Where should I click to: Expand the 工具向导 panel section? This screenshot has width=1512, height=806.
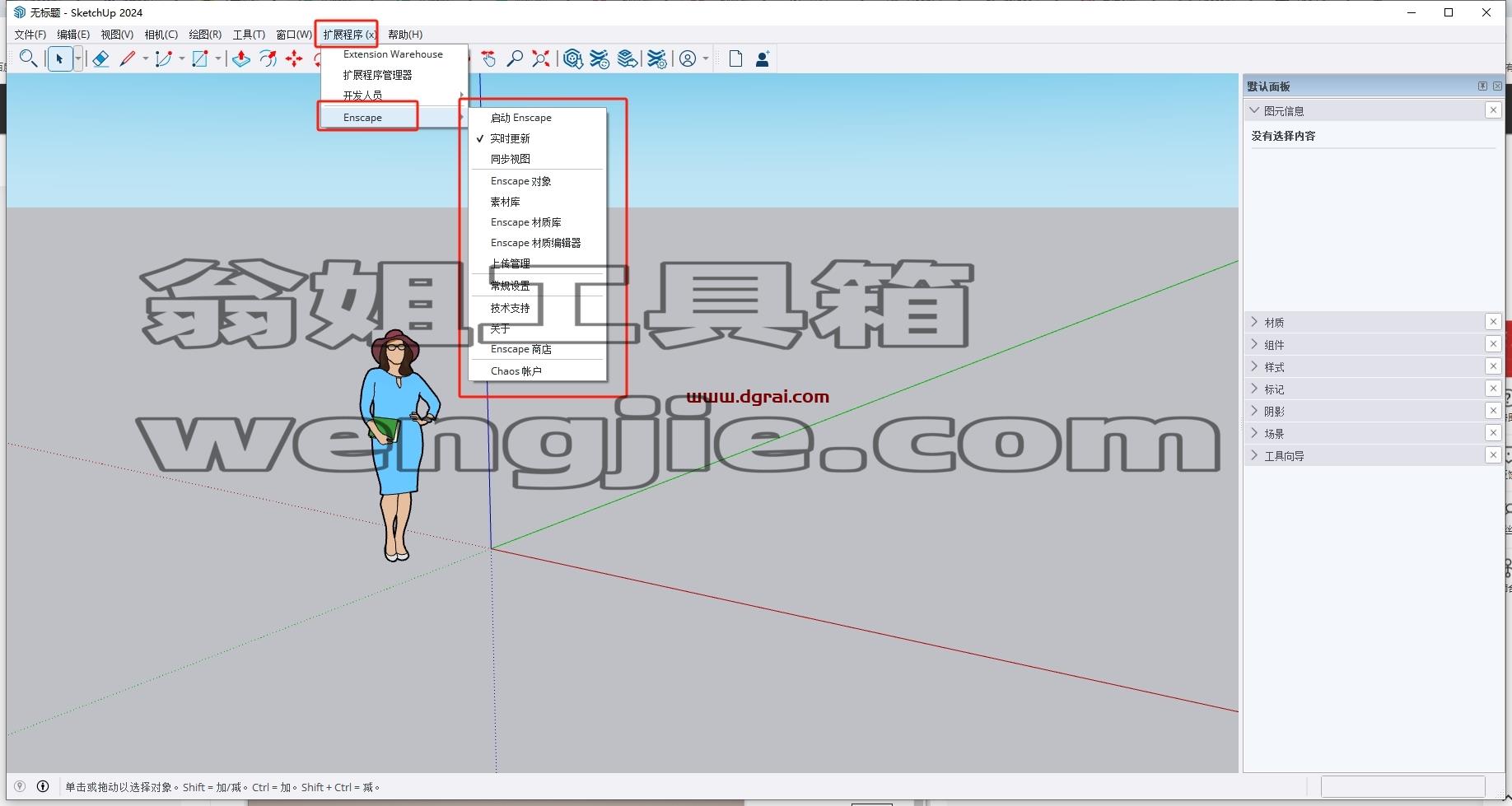click(1254, 455)
